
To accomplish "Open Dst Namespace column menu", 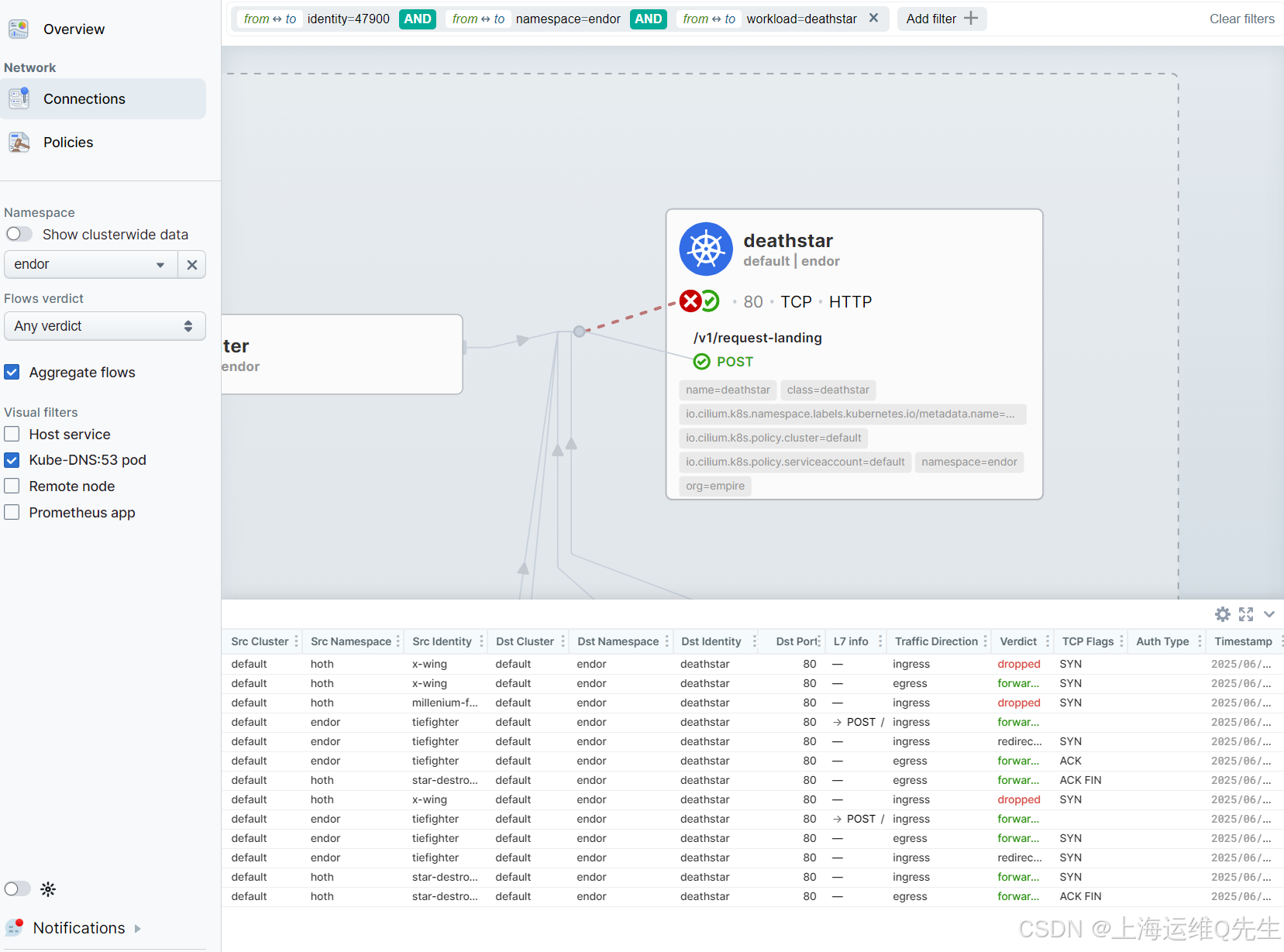I will [x=666, y=641].
